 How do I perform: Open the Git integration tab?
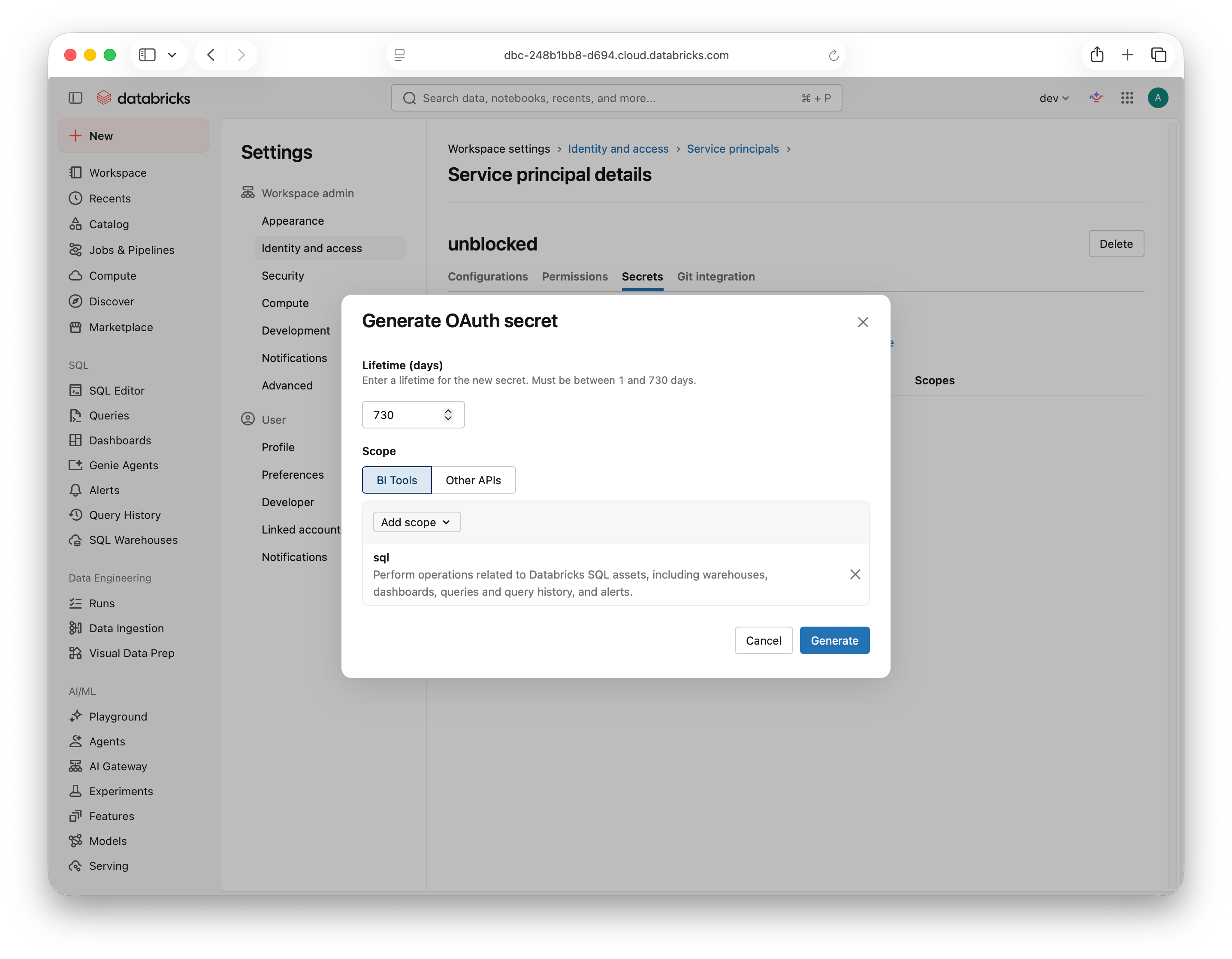(x=715, y=276)
